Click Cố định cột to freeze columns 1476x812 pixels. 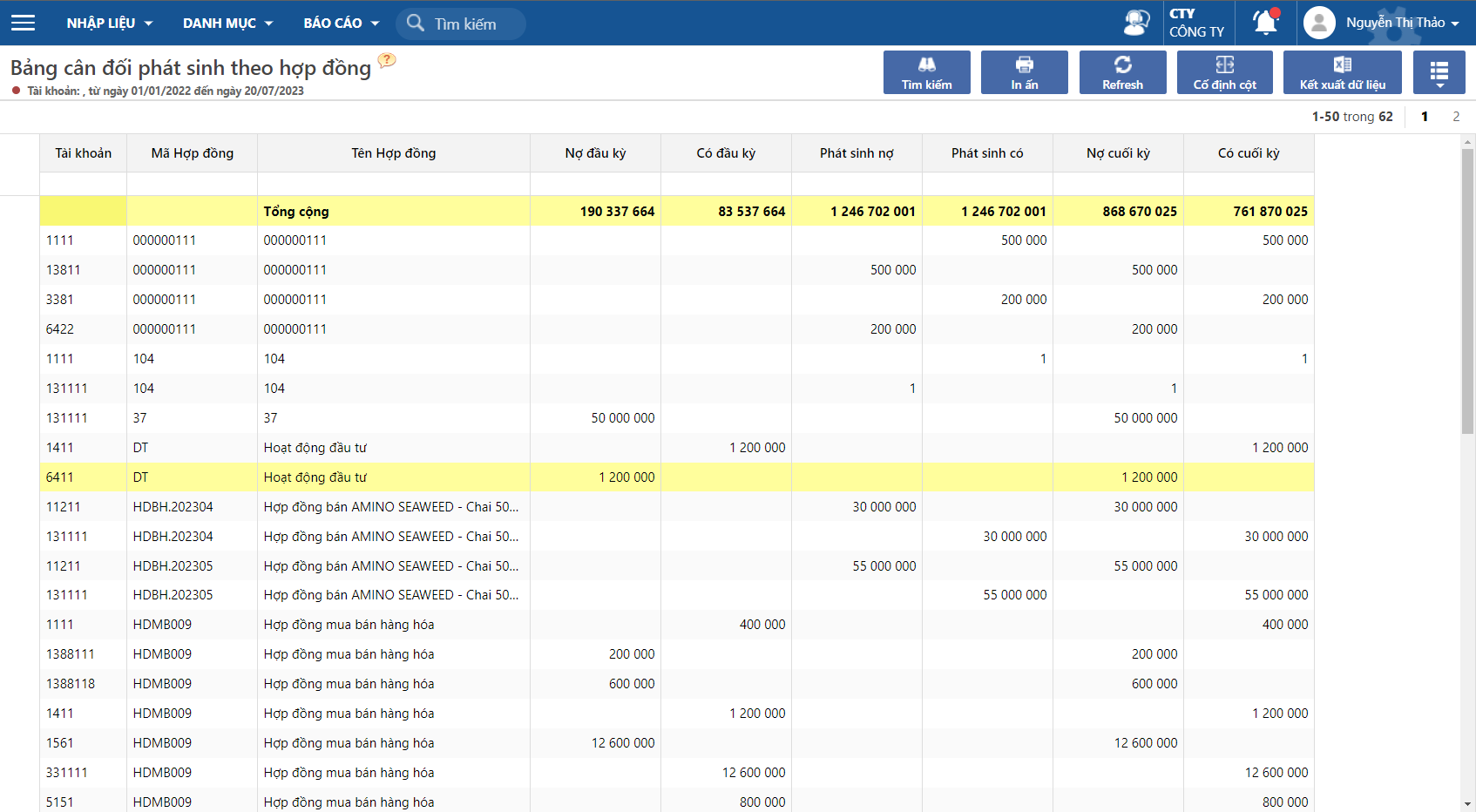tap(1224, 72)
